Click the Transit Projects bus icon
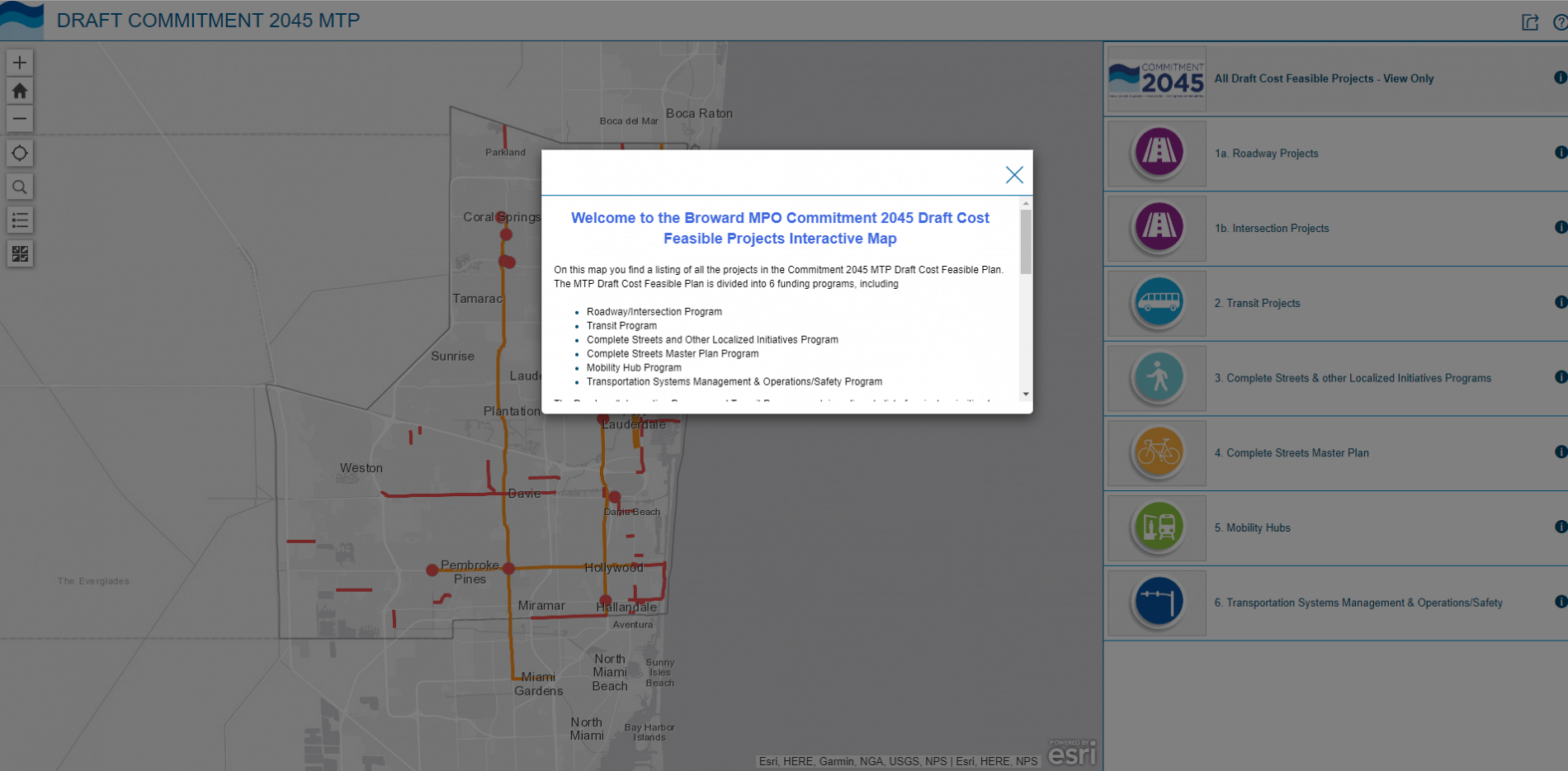Viewport: 1568px width, 771px height. pos(1156,303)
